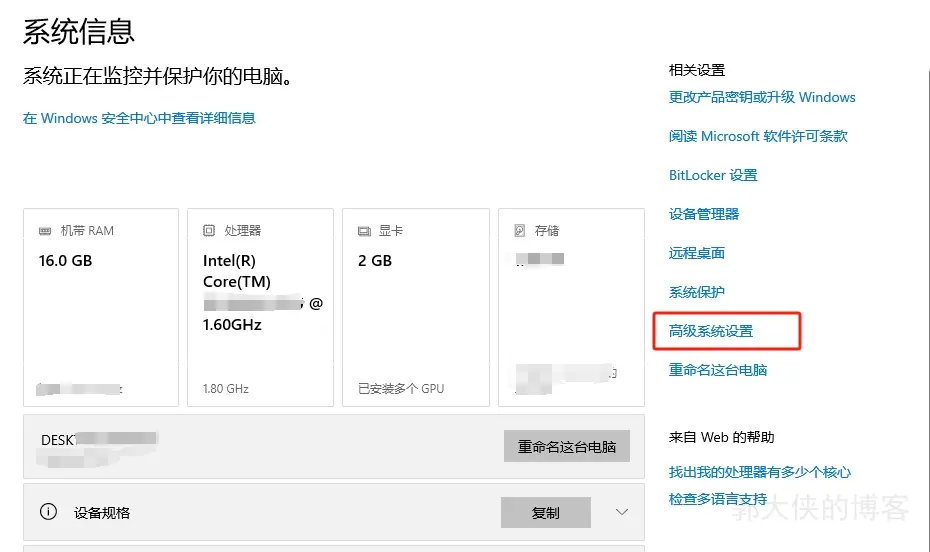Open 设备管理器 link
Viewport: 930px width, 552px height.
coord(703,214)
